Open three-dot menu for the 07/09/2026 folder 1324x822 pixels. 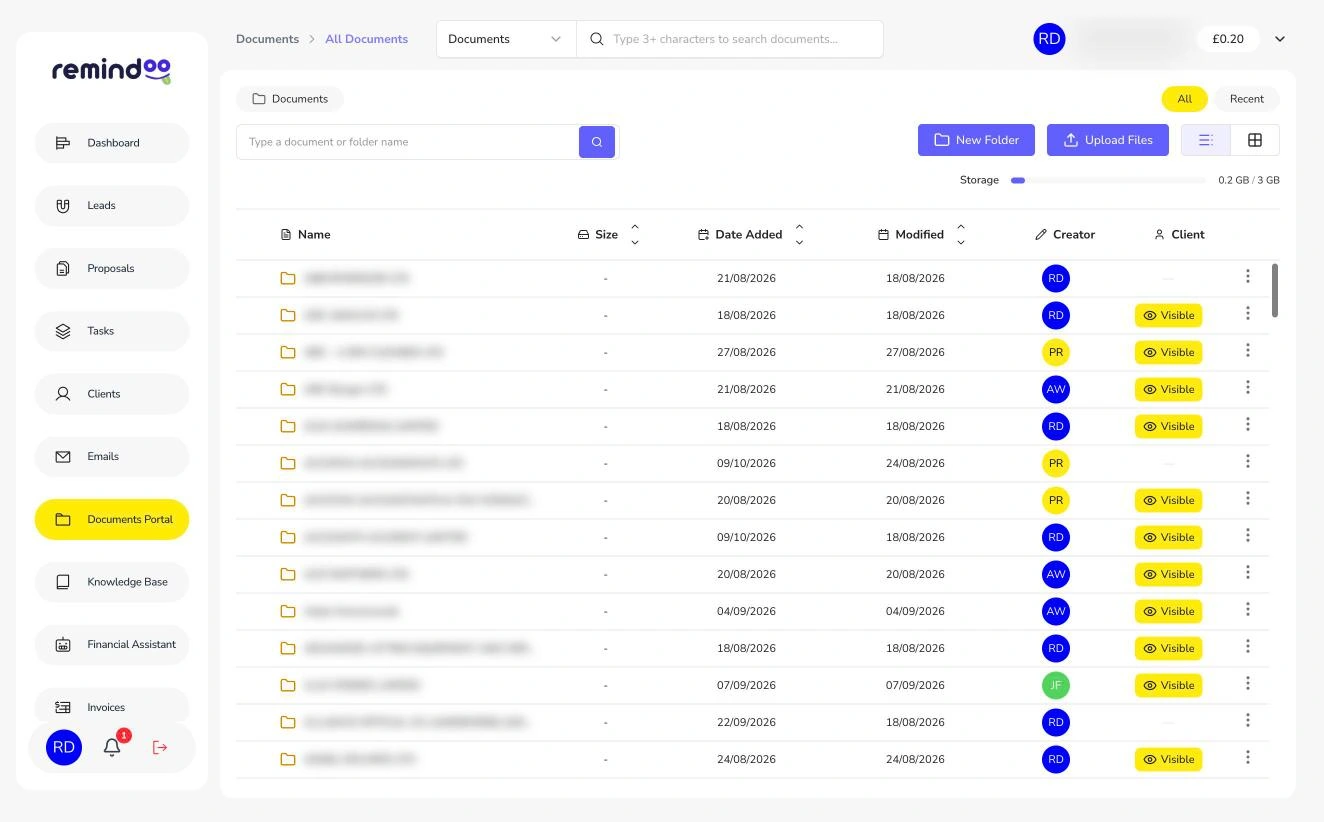(x=1247, y=684)
